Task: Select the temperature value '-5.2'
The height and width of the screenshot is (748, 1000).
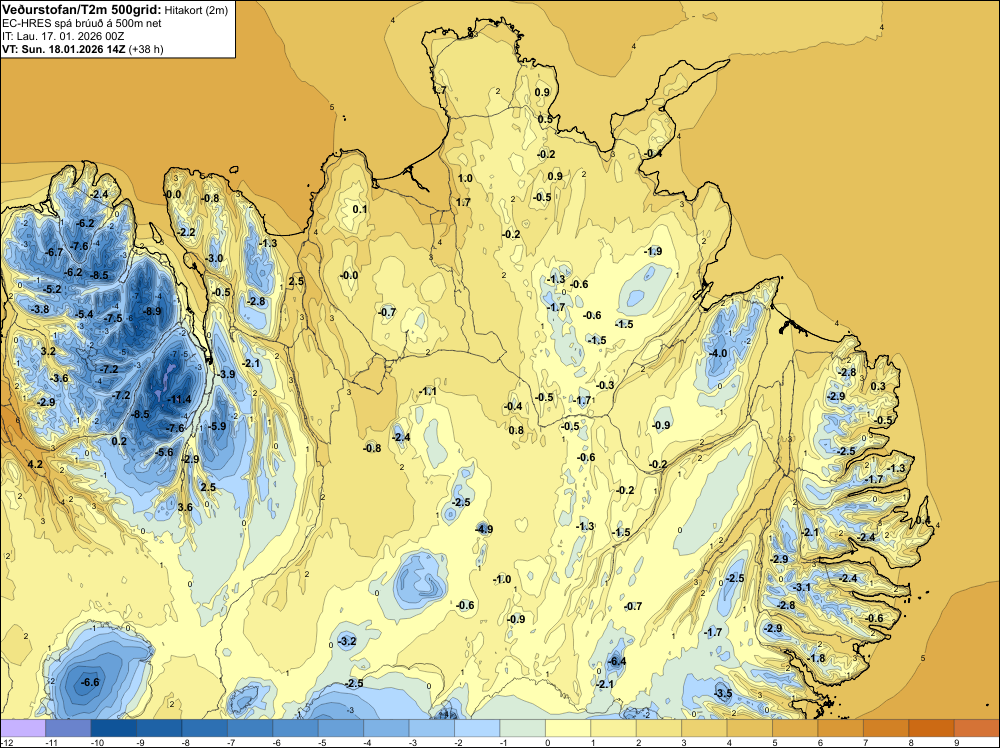Action: tap(52, 289)
